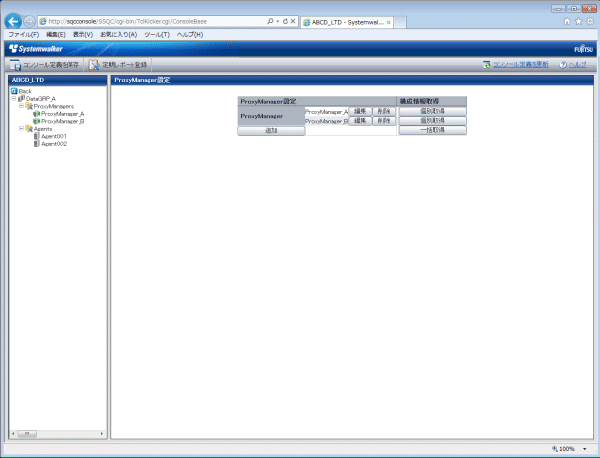
Task: Select the ProxyManagers folder in tree
Action: (x=54, y=106)
